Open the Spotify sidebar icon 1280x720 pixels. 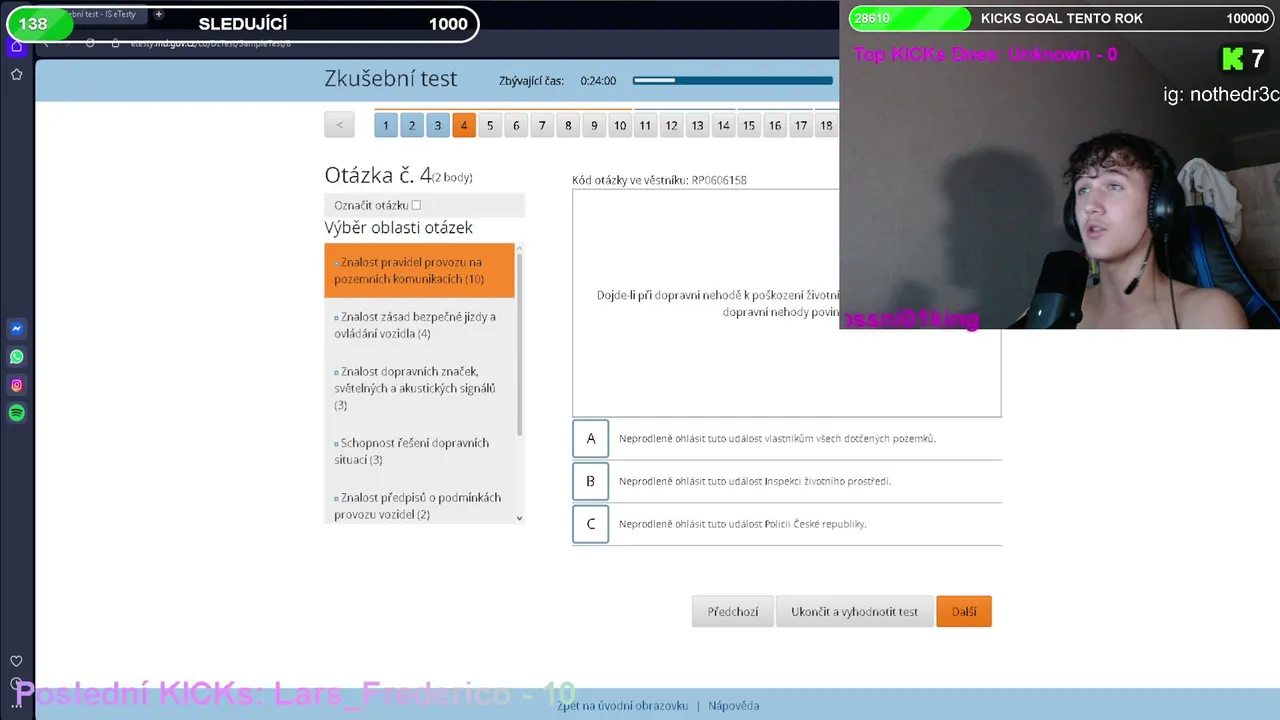[16, 413]
